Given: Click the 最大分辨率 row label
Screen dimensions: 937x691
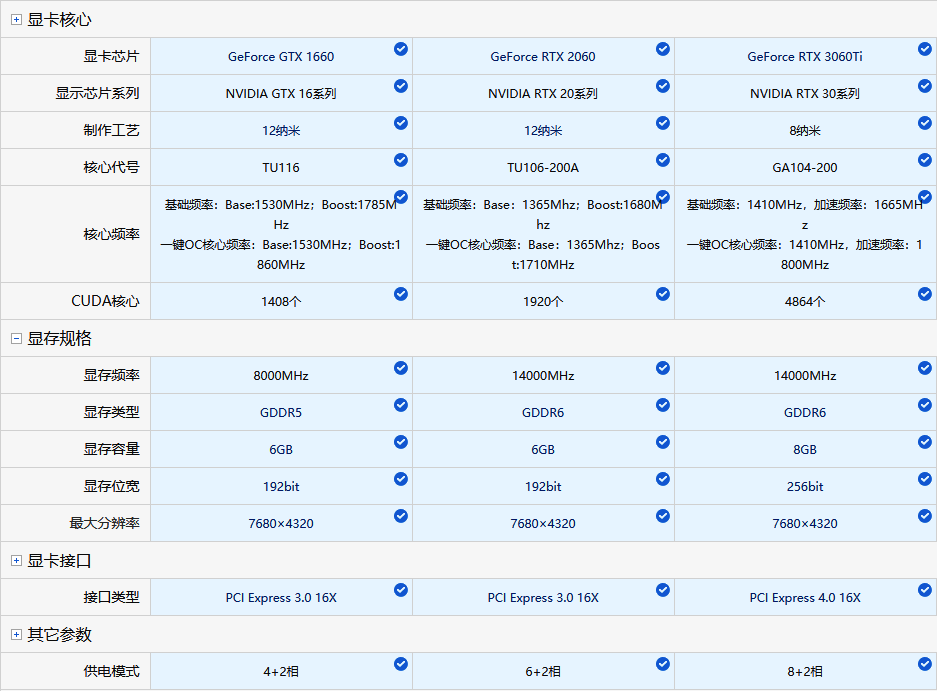Looking at the screenshot, I should pyautogui.click(x=105, y=524).
